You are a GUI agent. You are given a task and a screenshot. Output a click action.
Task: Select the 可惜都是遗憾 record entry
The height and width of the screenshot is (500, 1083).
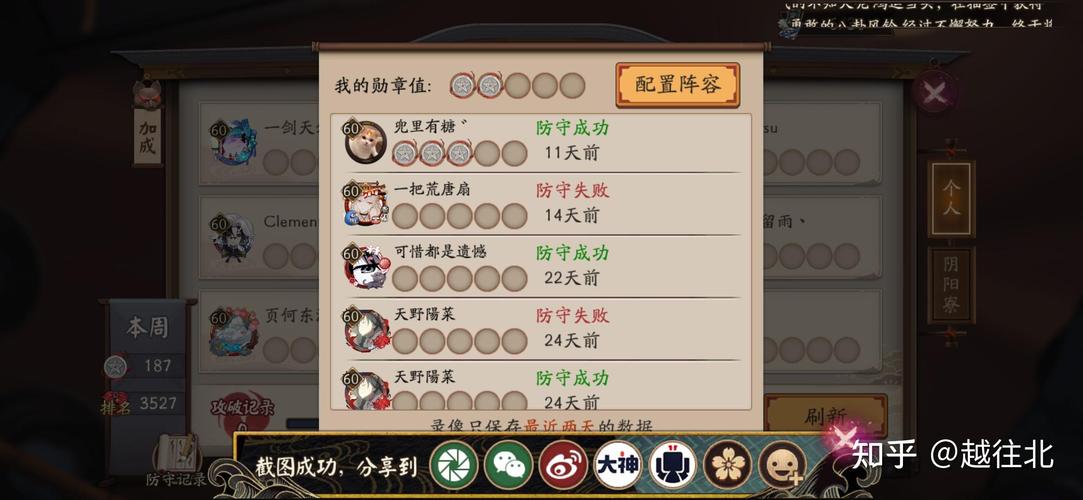point(541,267)
